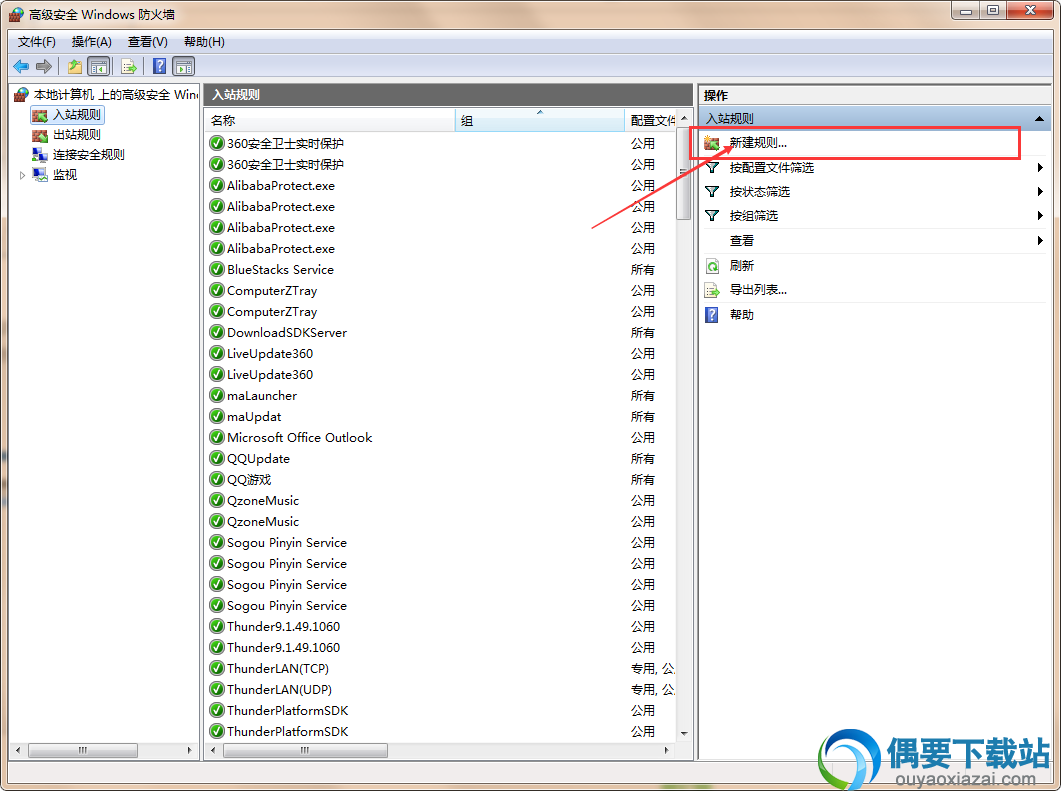1061x791 pixels.
Task: Click the Up one level folder icon
Action: click(74, 66)
